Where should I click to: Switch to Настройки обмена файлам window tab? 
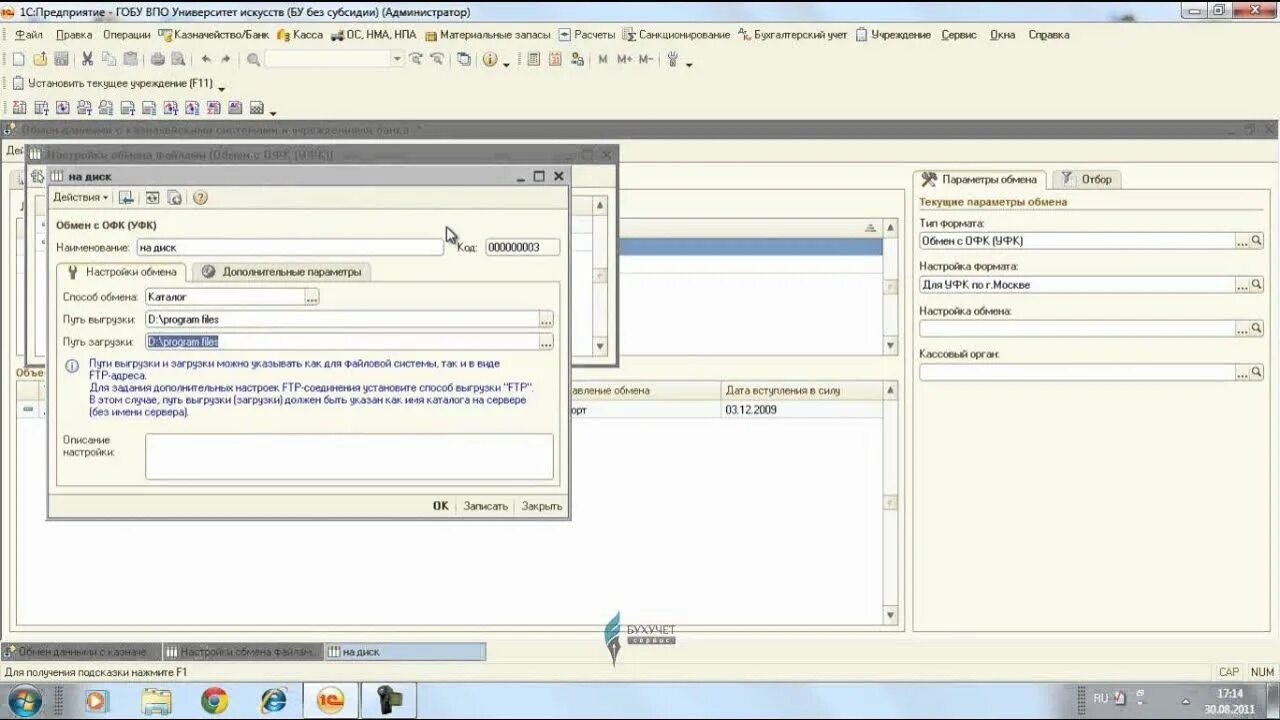[243, 652]
